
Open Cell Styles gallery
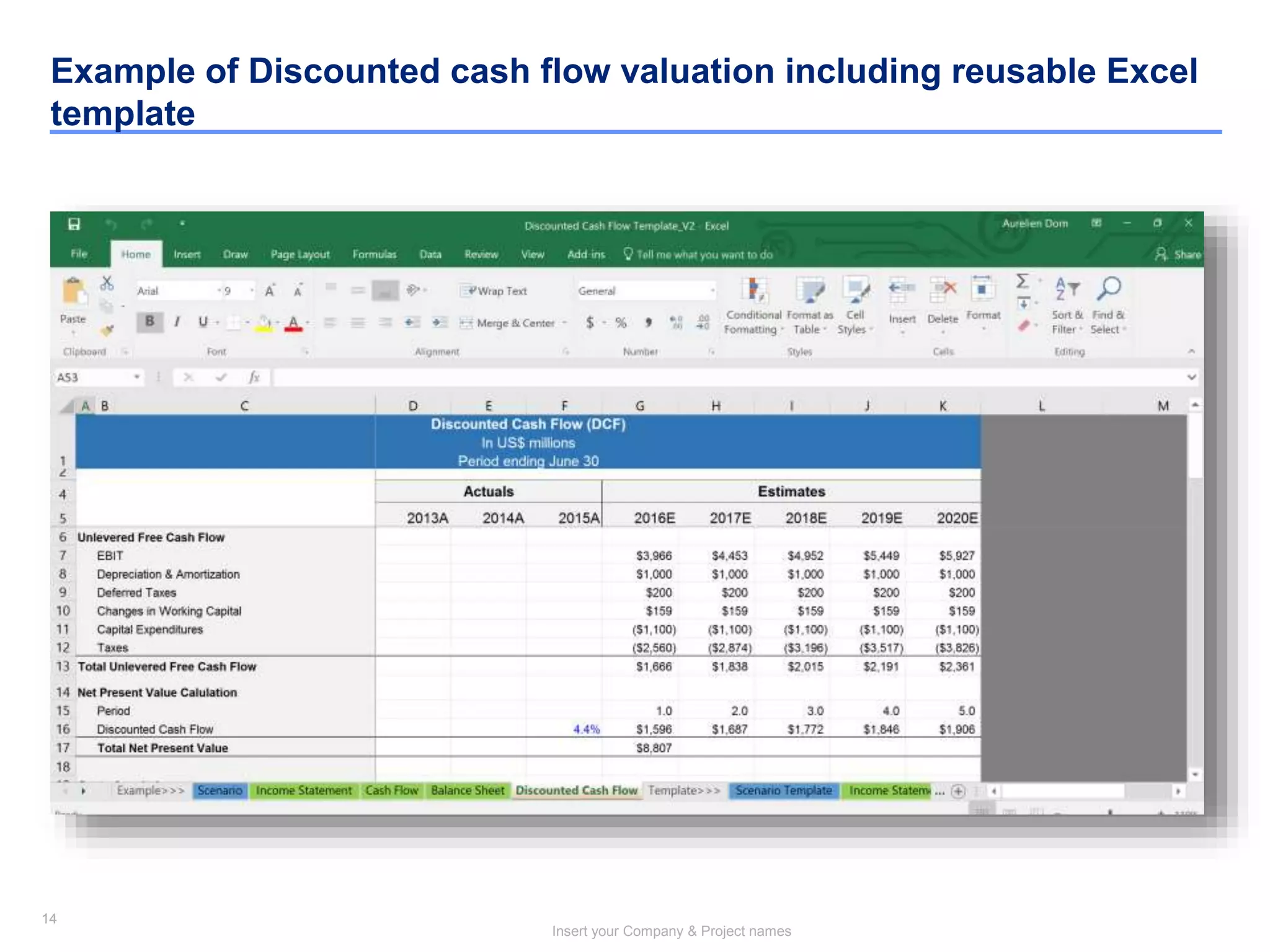click(856, 306)
